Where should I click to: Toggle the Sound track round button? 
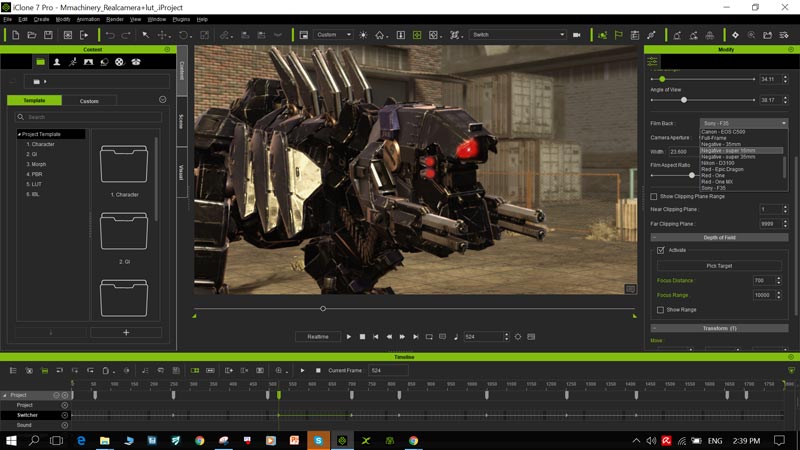tap(65, 425)
